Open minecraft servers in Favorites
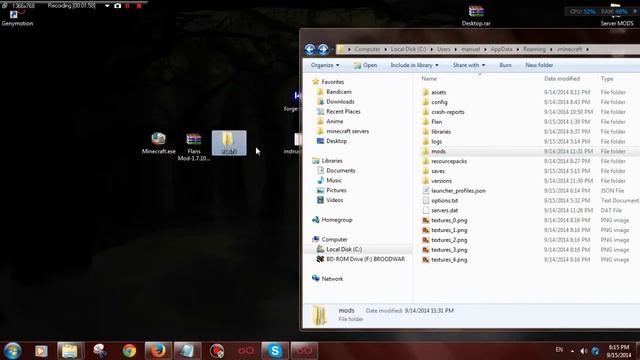Screen dimensions: 640x360 (343, 131)
